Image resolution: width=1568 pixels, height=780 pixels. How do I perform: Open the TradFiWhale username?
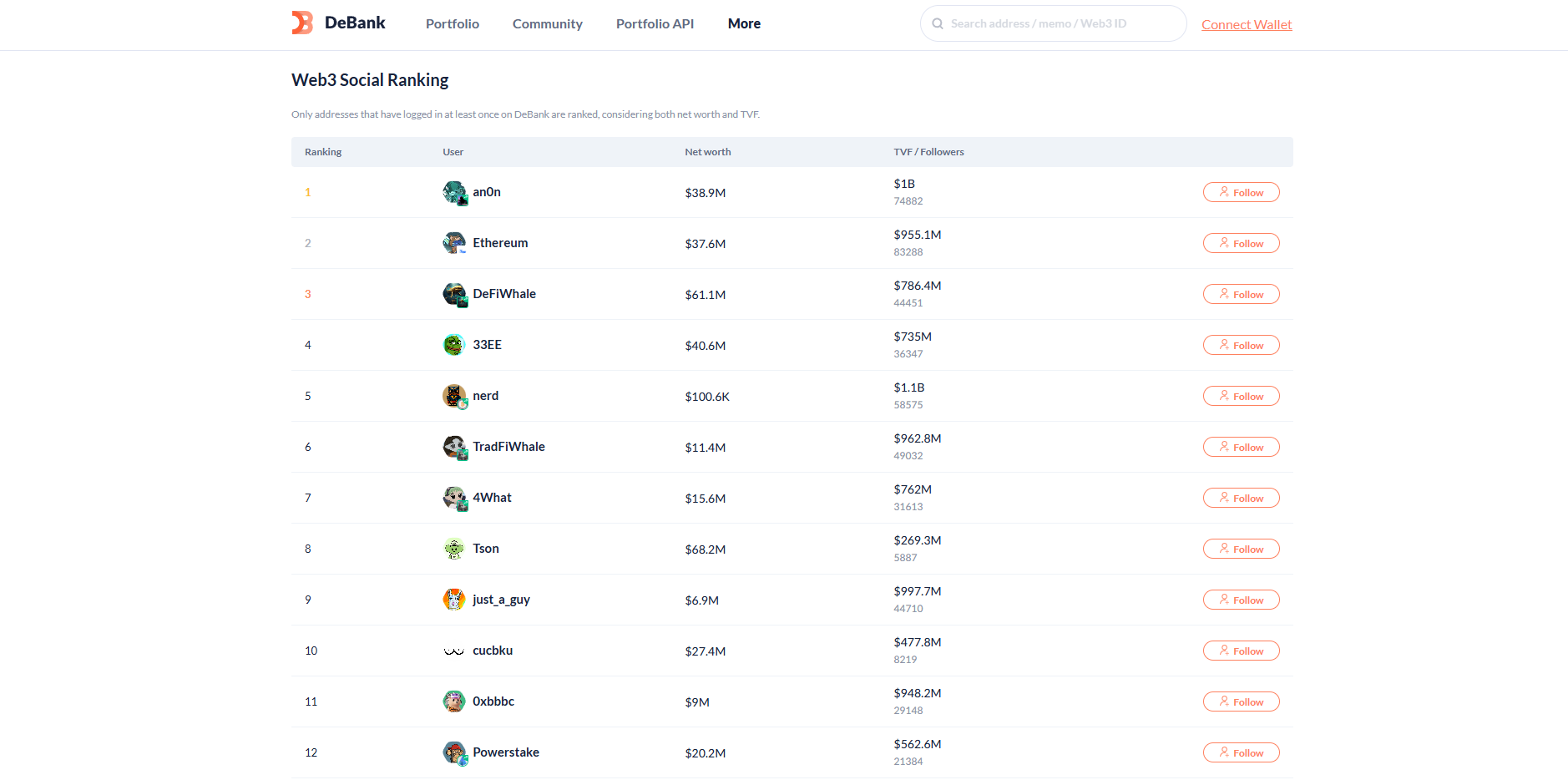click(x=508, y=447)
